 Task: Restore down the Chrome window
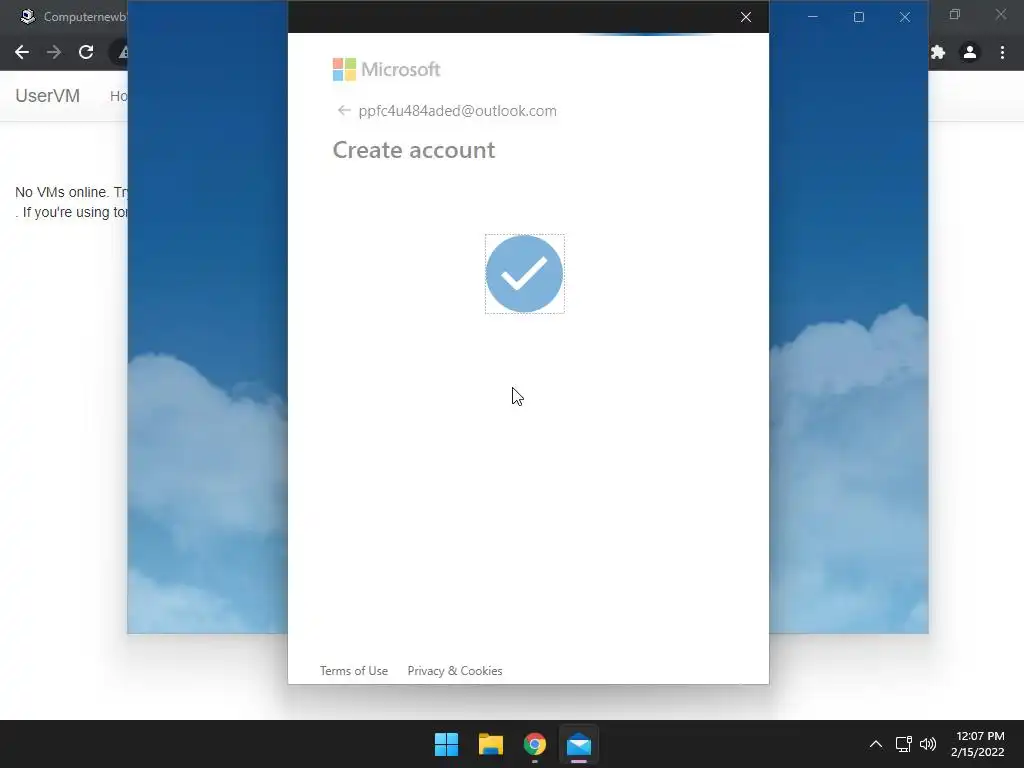point(955,14)
